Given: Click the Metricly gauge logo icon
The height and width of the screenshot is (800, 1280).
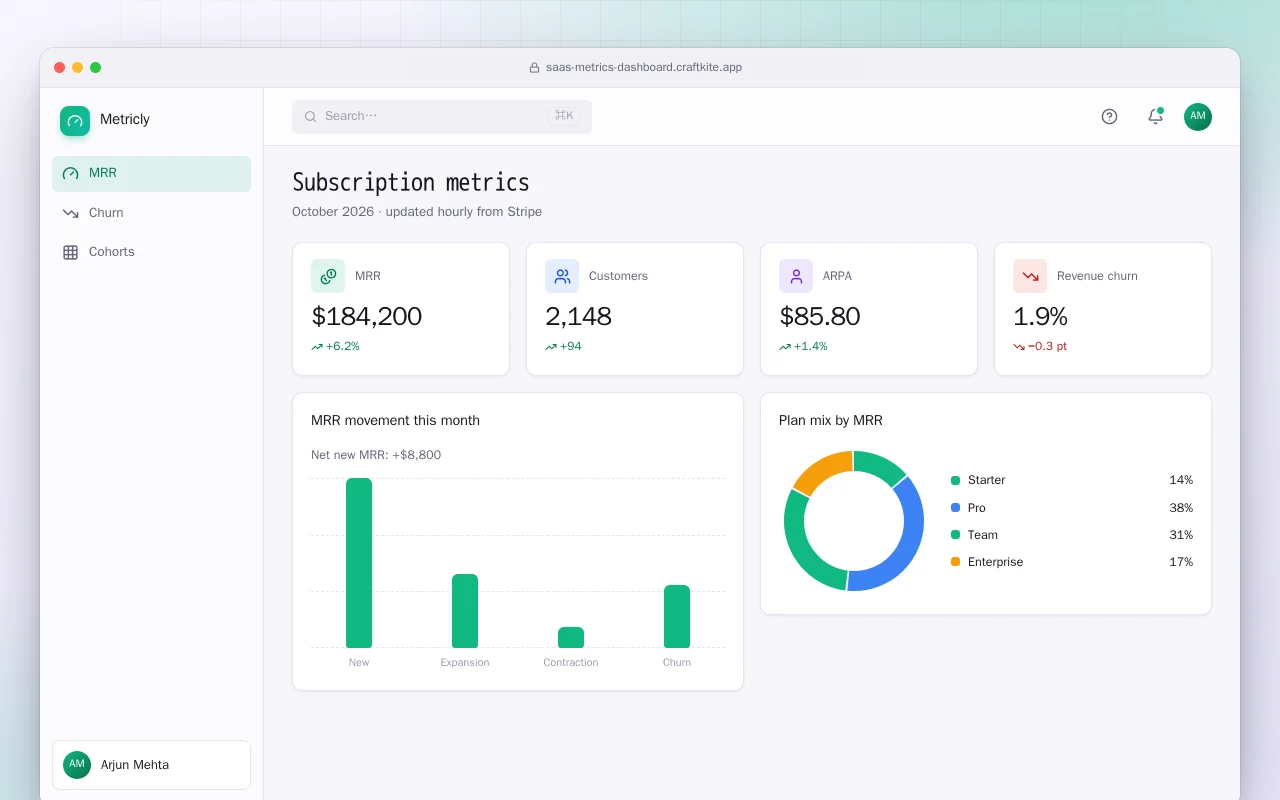Looking at the screenshot, I should pyautogui.click(x=75, y=121).
